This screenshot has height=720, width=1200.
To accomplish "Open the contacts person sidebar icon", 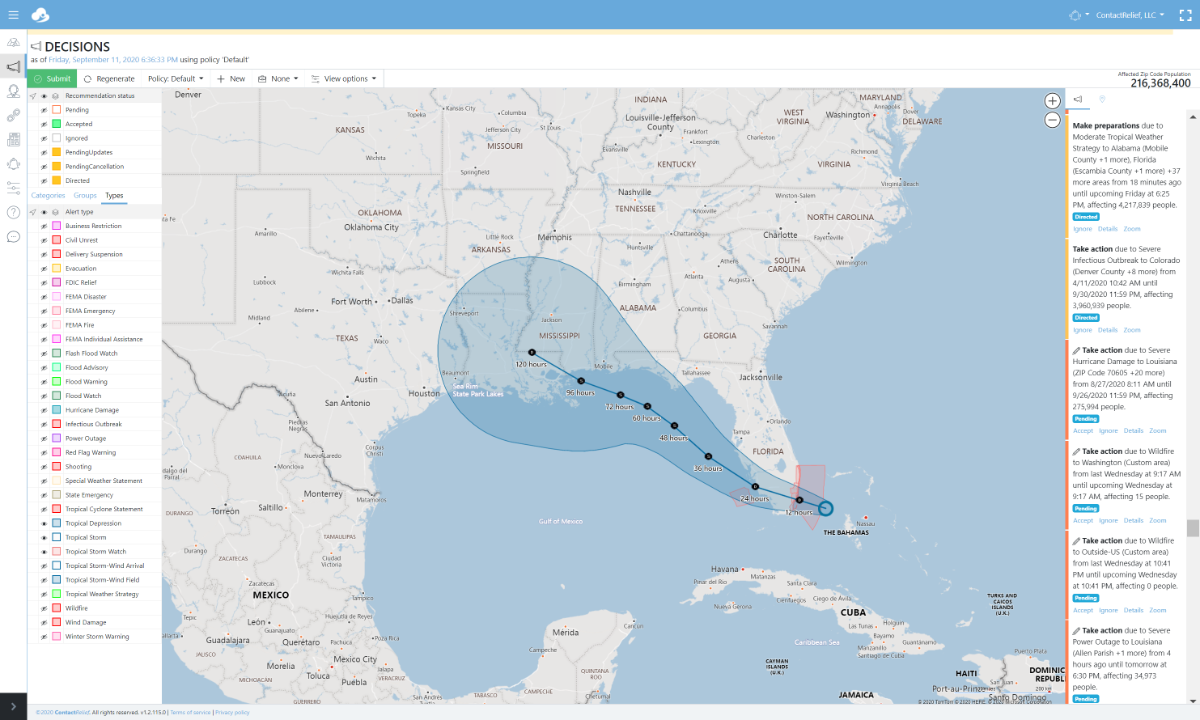I will tap(13, 91).
